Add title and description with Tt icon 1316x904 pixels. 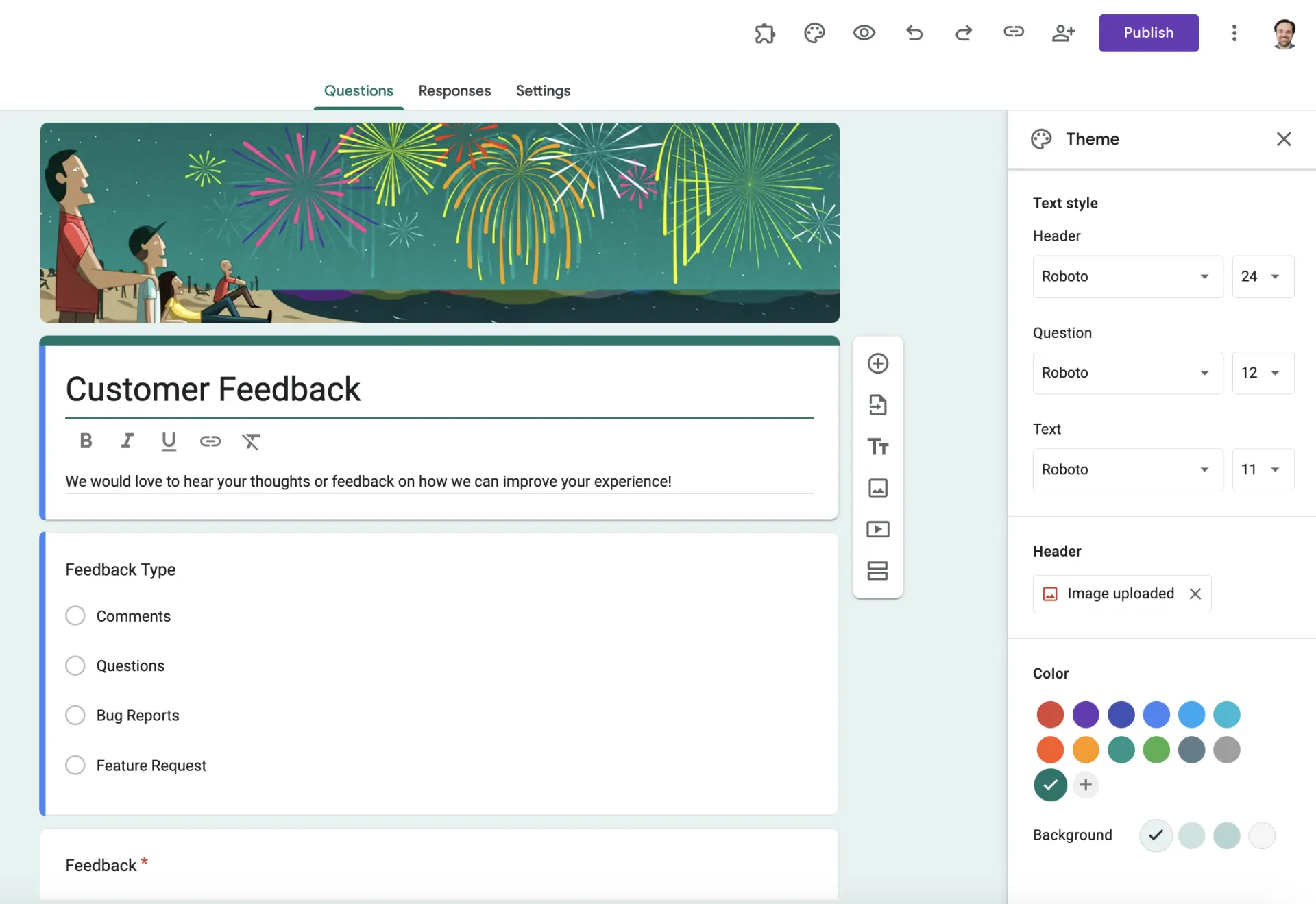click(878, 447)
